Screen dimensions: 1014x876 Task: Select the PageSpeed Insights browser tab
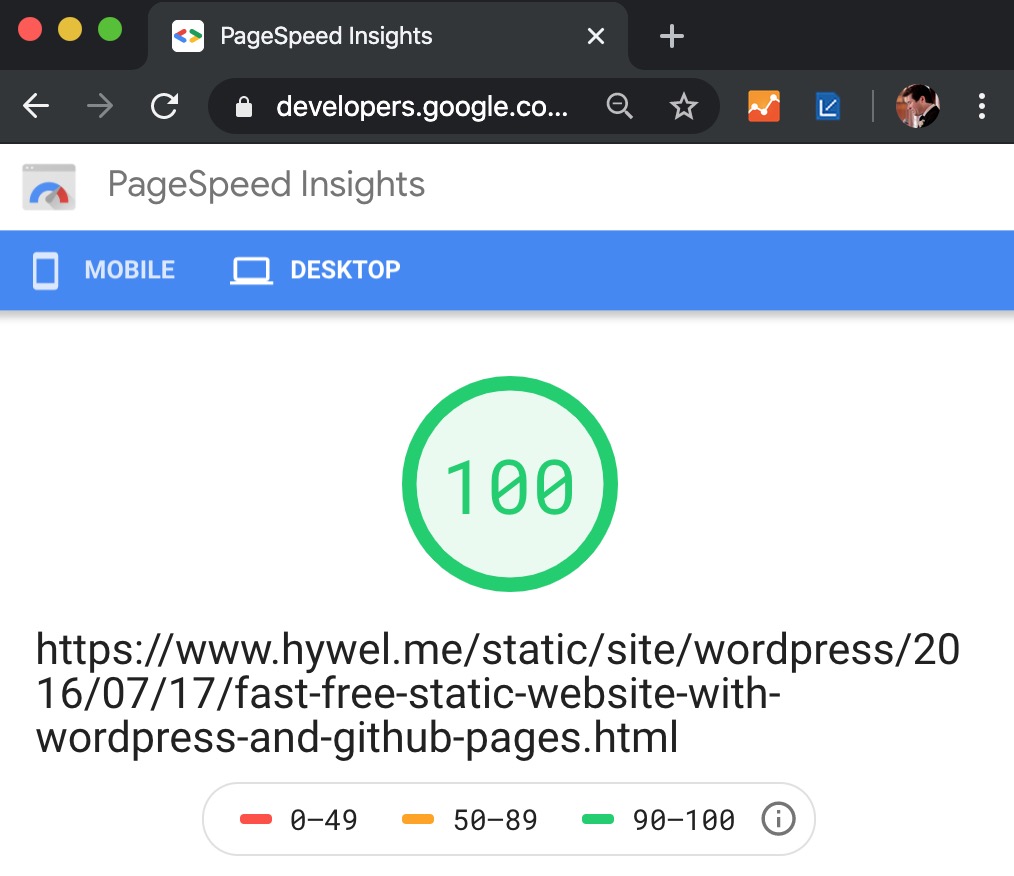click(x=388, y=36)
